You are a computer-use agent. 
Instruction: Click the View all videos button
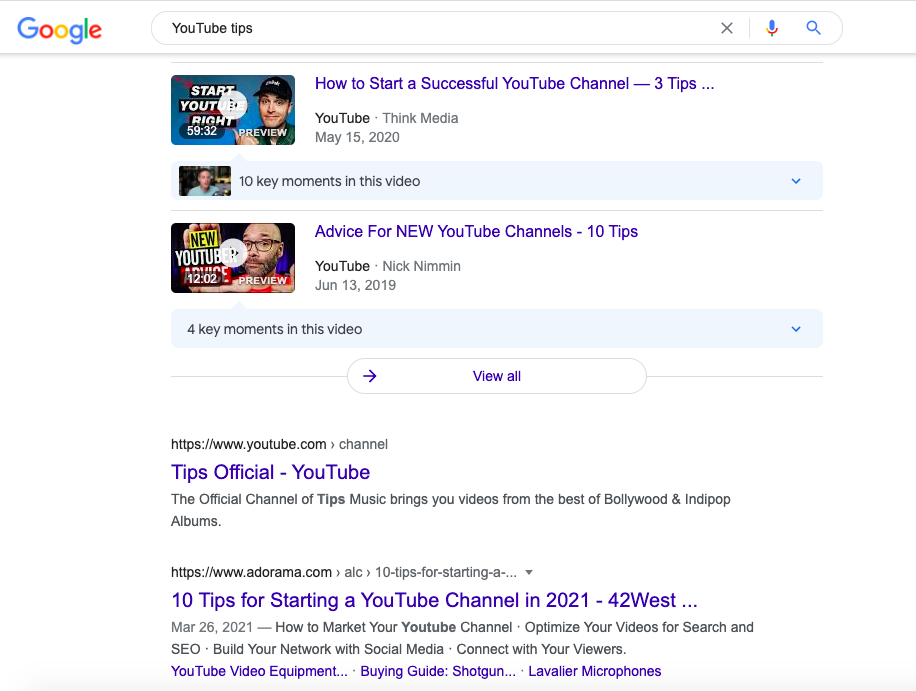[x=497, y=376]
